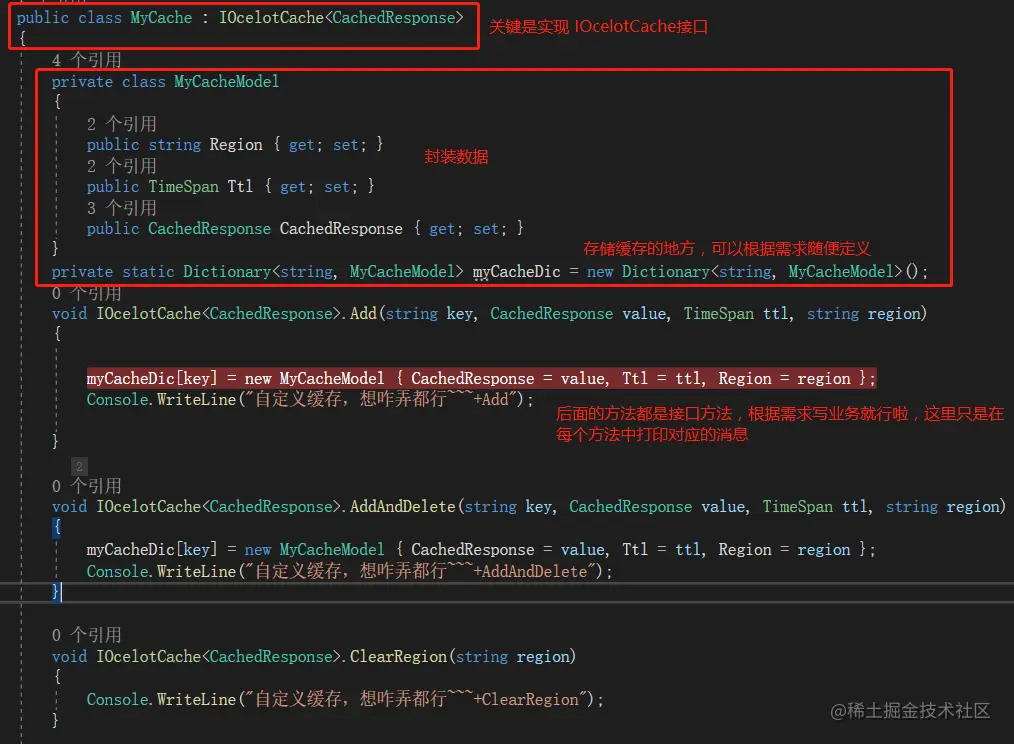Screen dimensions: 1014x744
Task: Select the Region property name
Action: click(x=236, y=144)
